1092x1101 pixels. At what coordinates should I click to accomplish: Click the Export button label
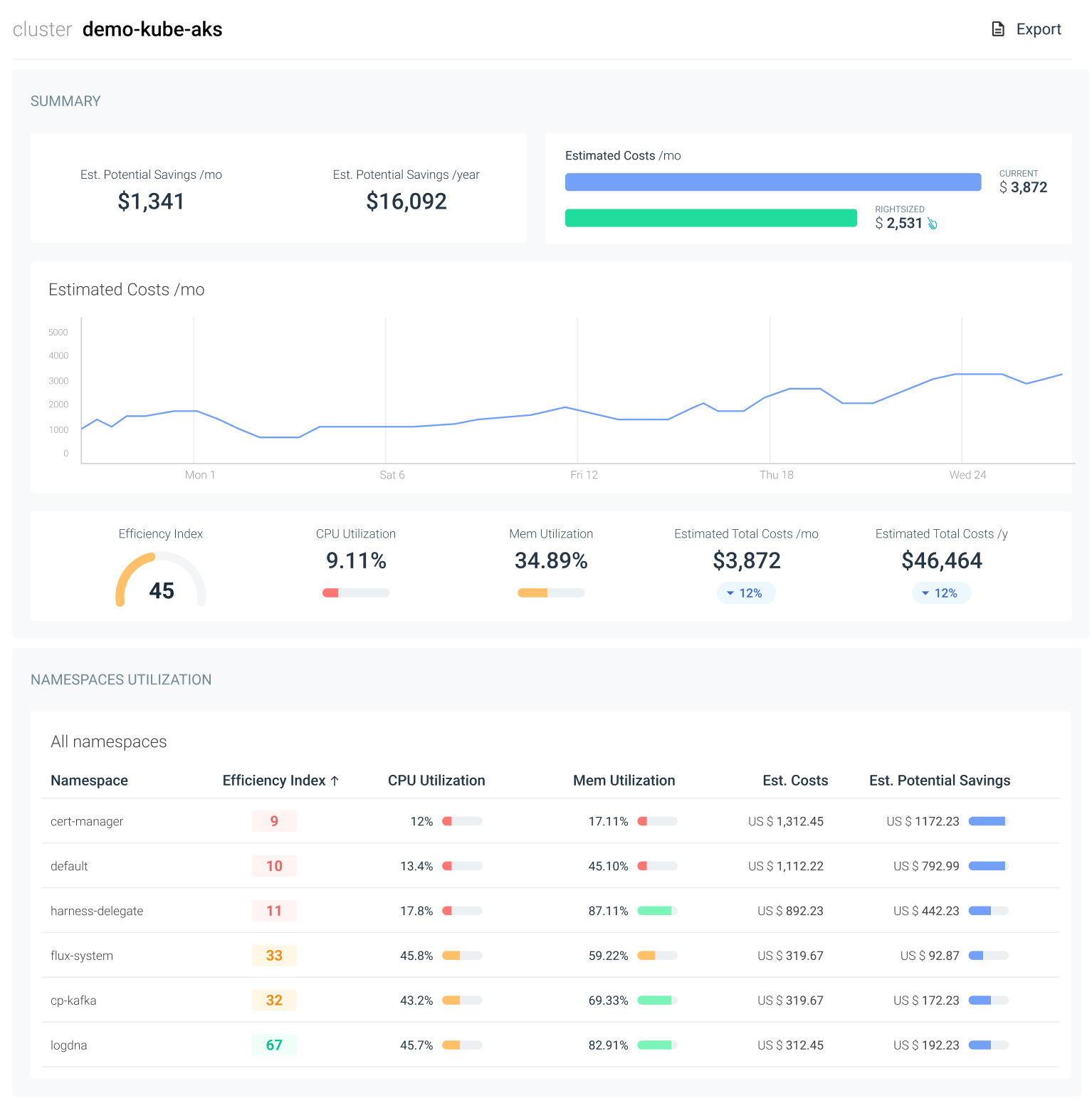tap(1039, 29)
